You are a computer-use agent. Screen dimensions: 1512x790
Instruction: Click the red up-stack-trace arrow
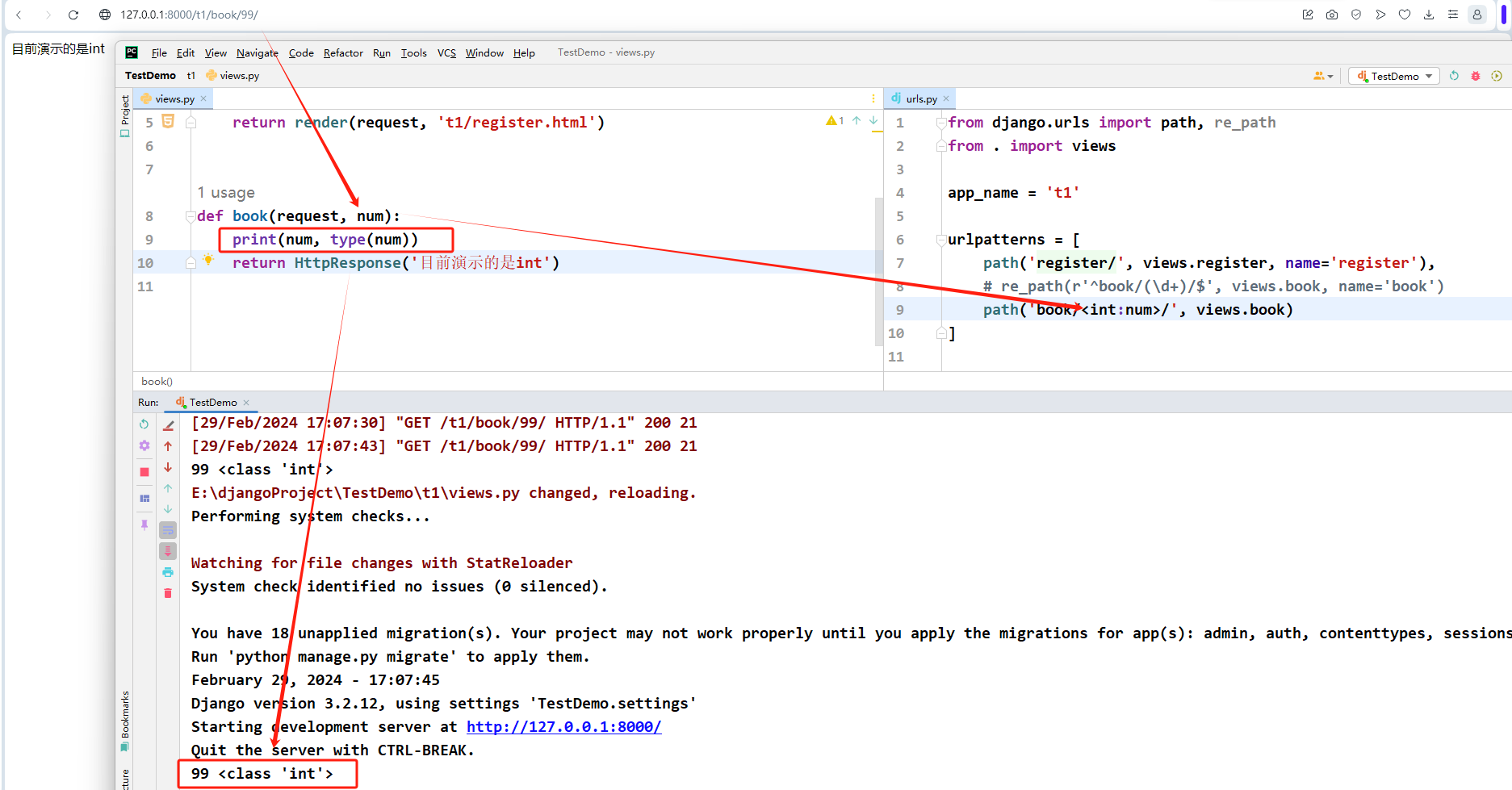tap(168, 446)
